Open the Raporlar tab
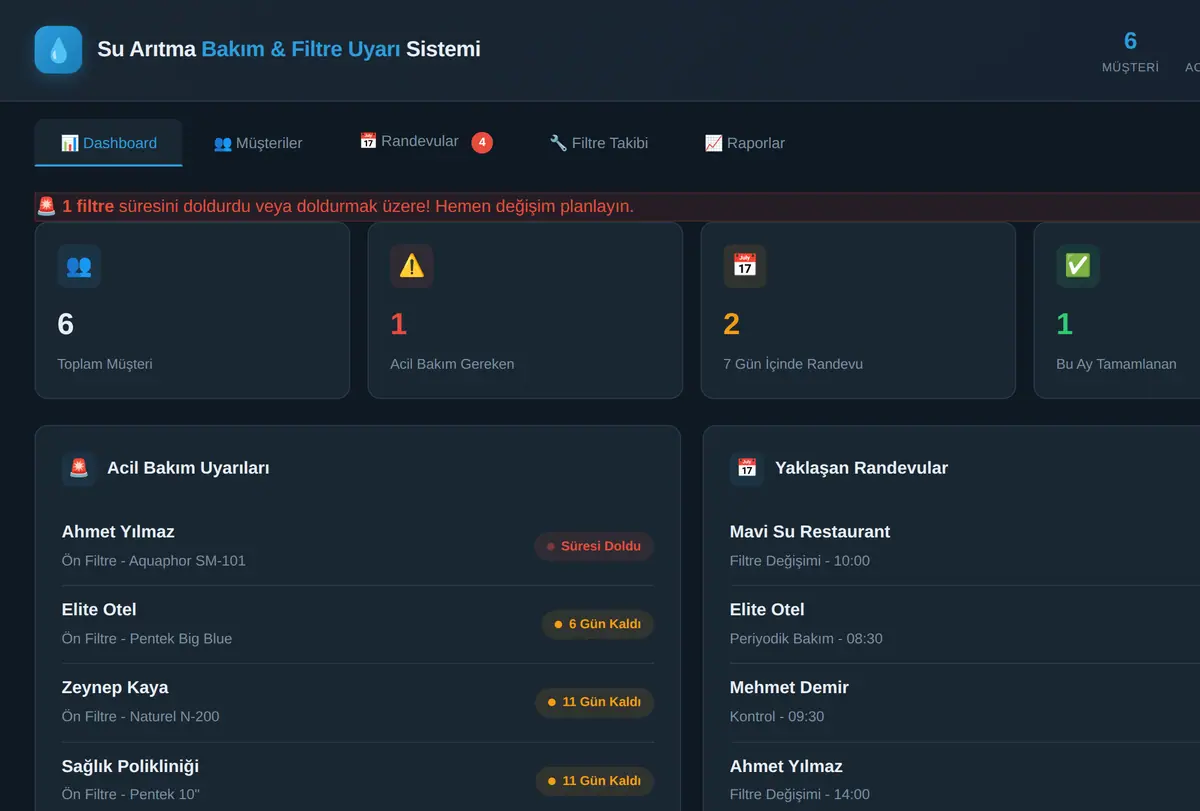This screenshot has width=1200, height=811. pyautogui.click(x=745, y=143)
